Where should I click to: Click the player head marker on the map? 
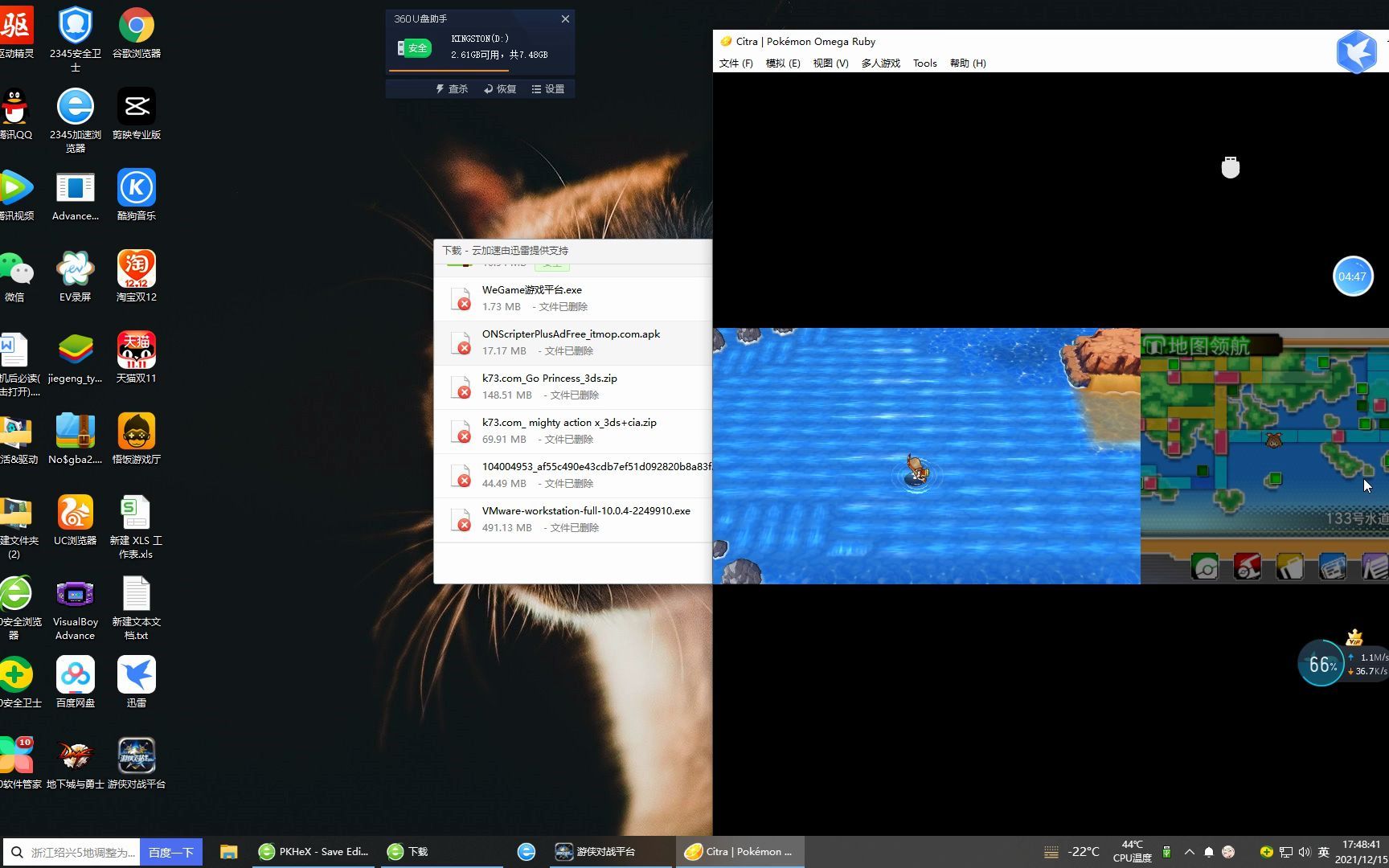point(1273,440)
